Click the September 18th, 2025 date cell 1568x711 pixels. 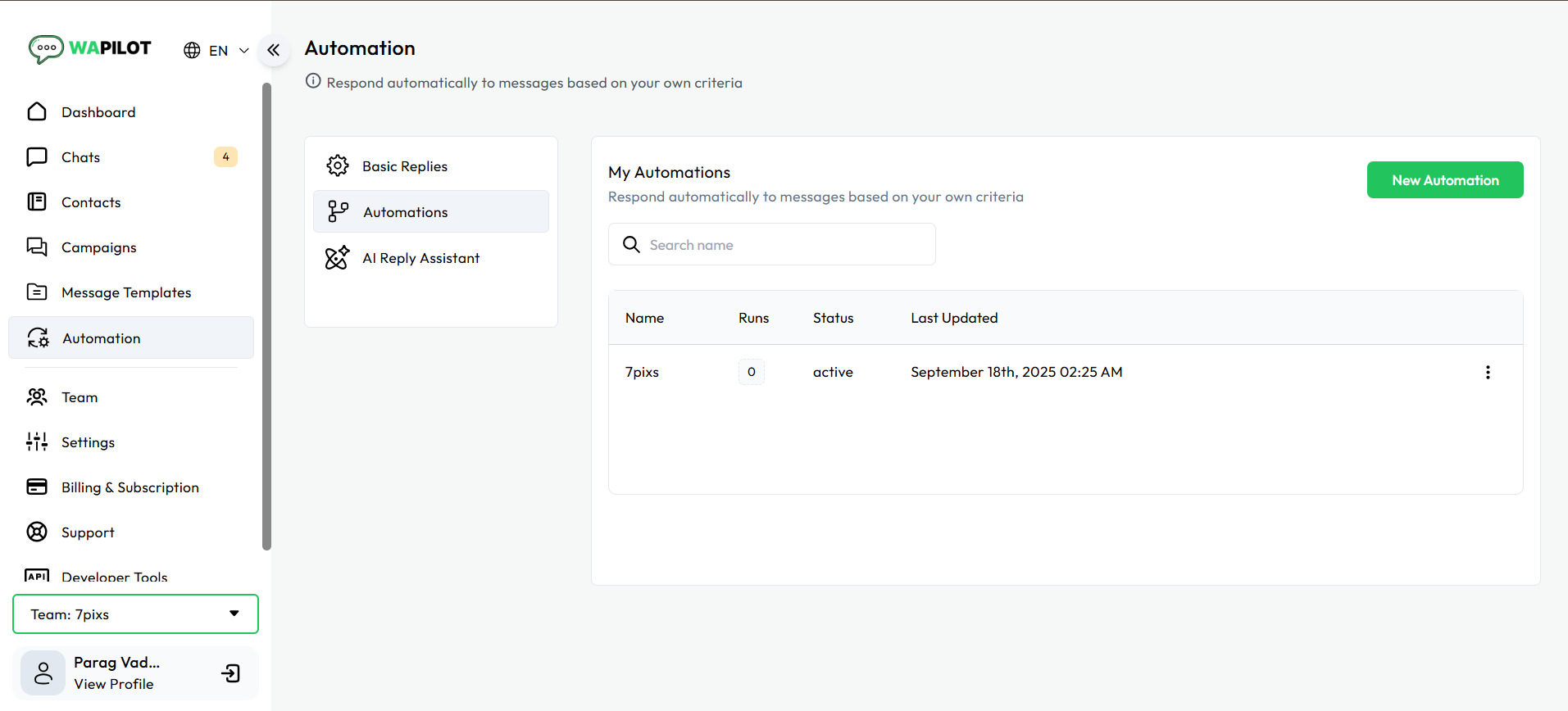[x=1016, y=372]
